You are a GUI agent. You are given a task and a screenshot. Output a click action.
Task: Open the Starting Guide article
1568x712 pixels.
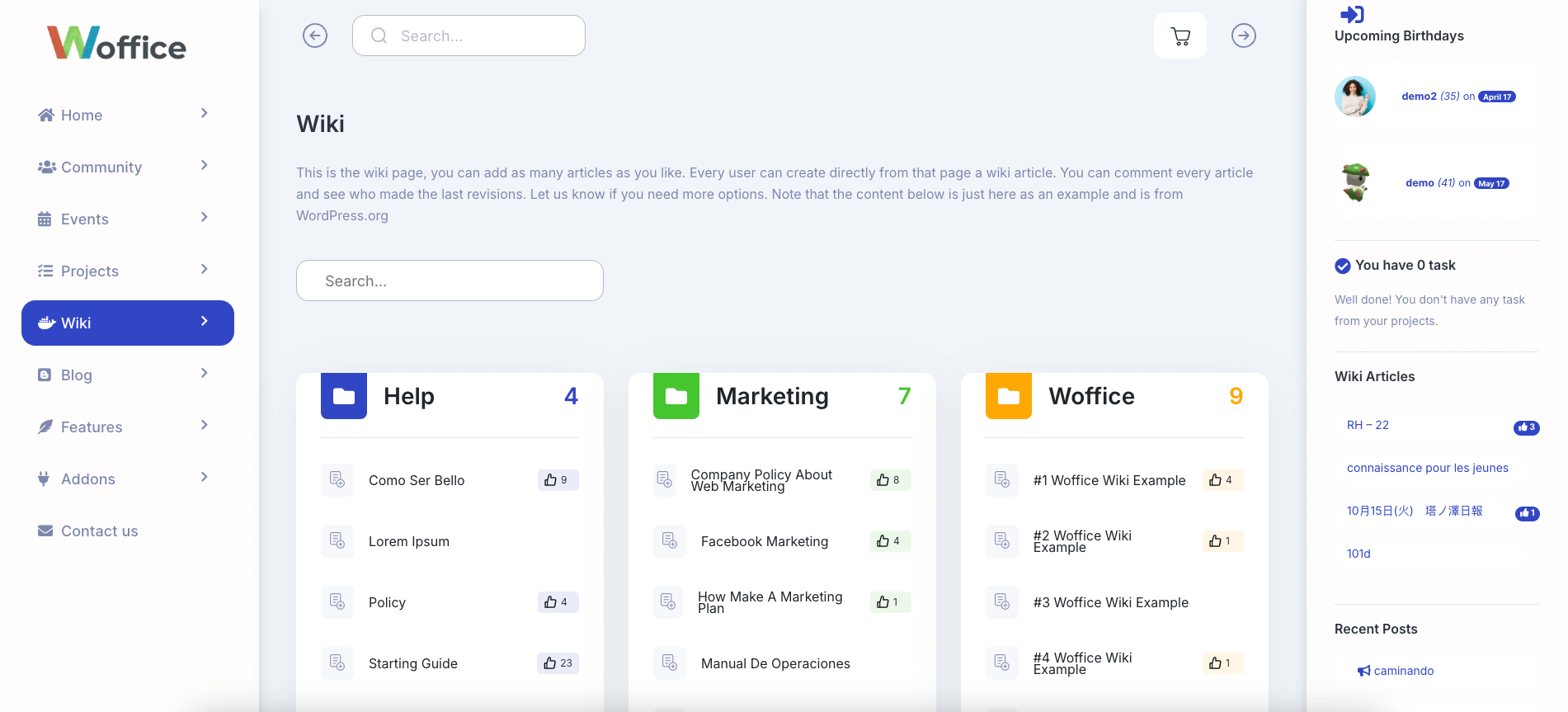click(x=413, y=663)
